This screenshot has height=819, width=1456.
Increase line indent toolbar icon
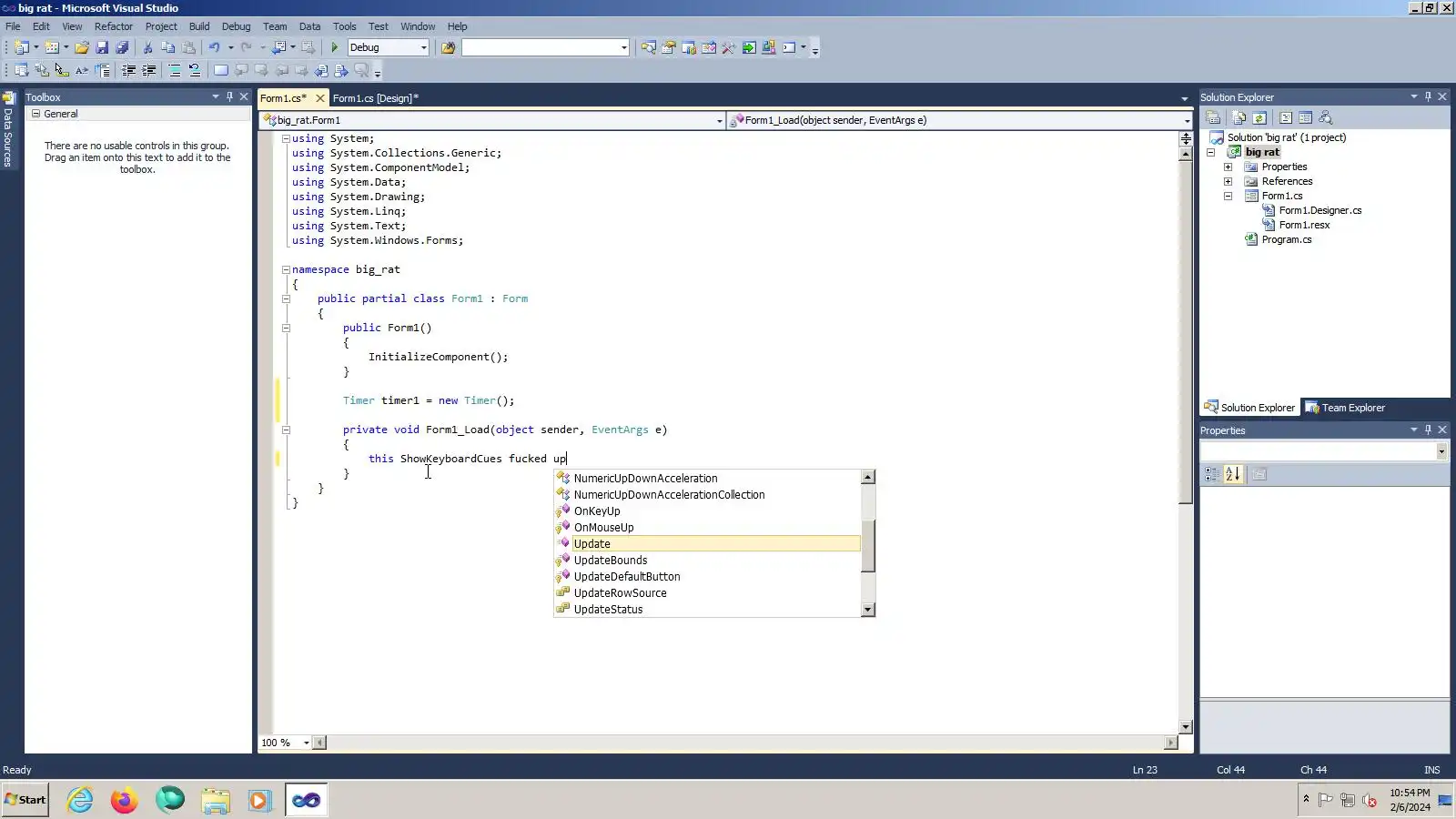149,70
